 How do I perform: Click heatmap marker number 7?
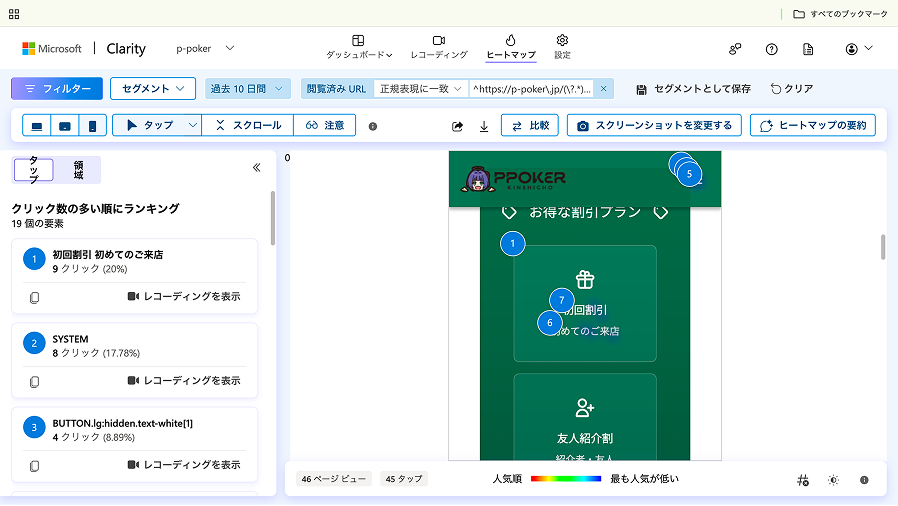click(x=562, y=301)
